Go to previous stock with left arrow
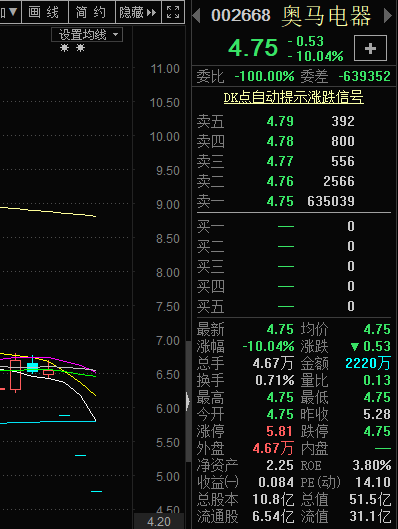Image resolution: width=398 pixels, height=529 pixels. click(x=196, y=16)
